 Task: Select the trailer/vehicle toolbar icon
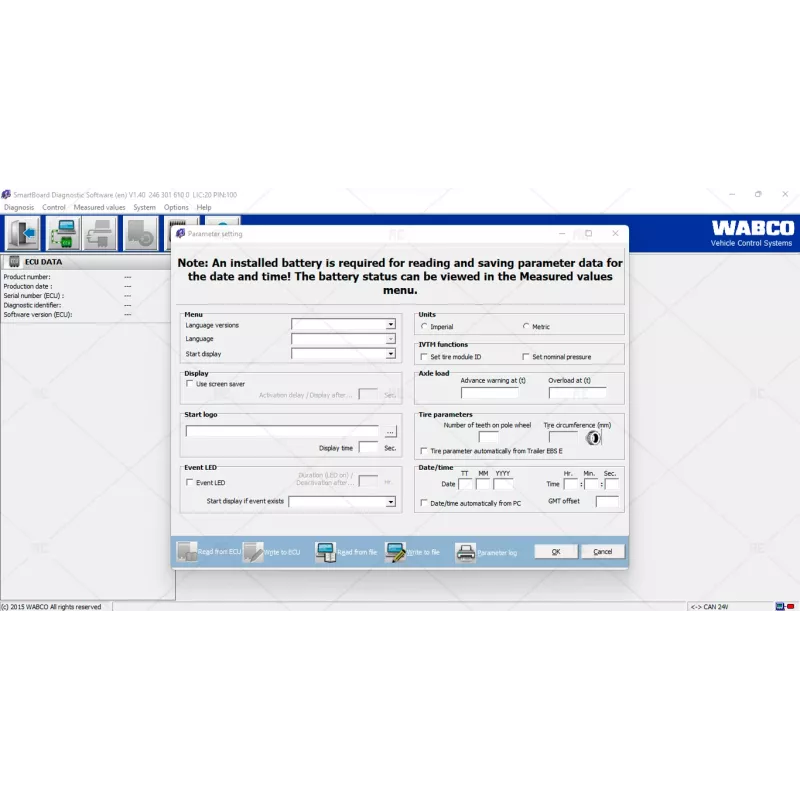click(x=140, y=232)
